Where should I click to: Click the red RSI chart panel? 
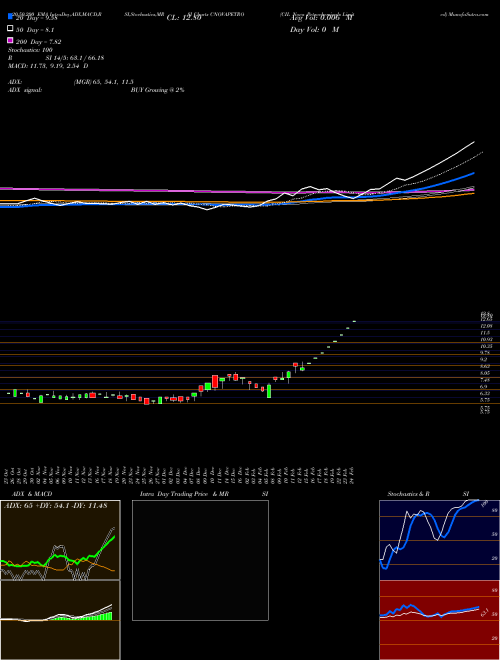pyautogui.click(x=439, y=620)
